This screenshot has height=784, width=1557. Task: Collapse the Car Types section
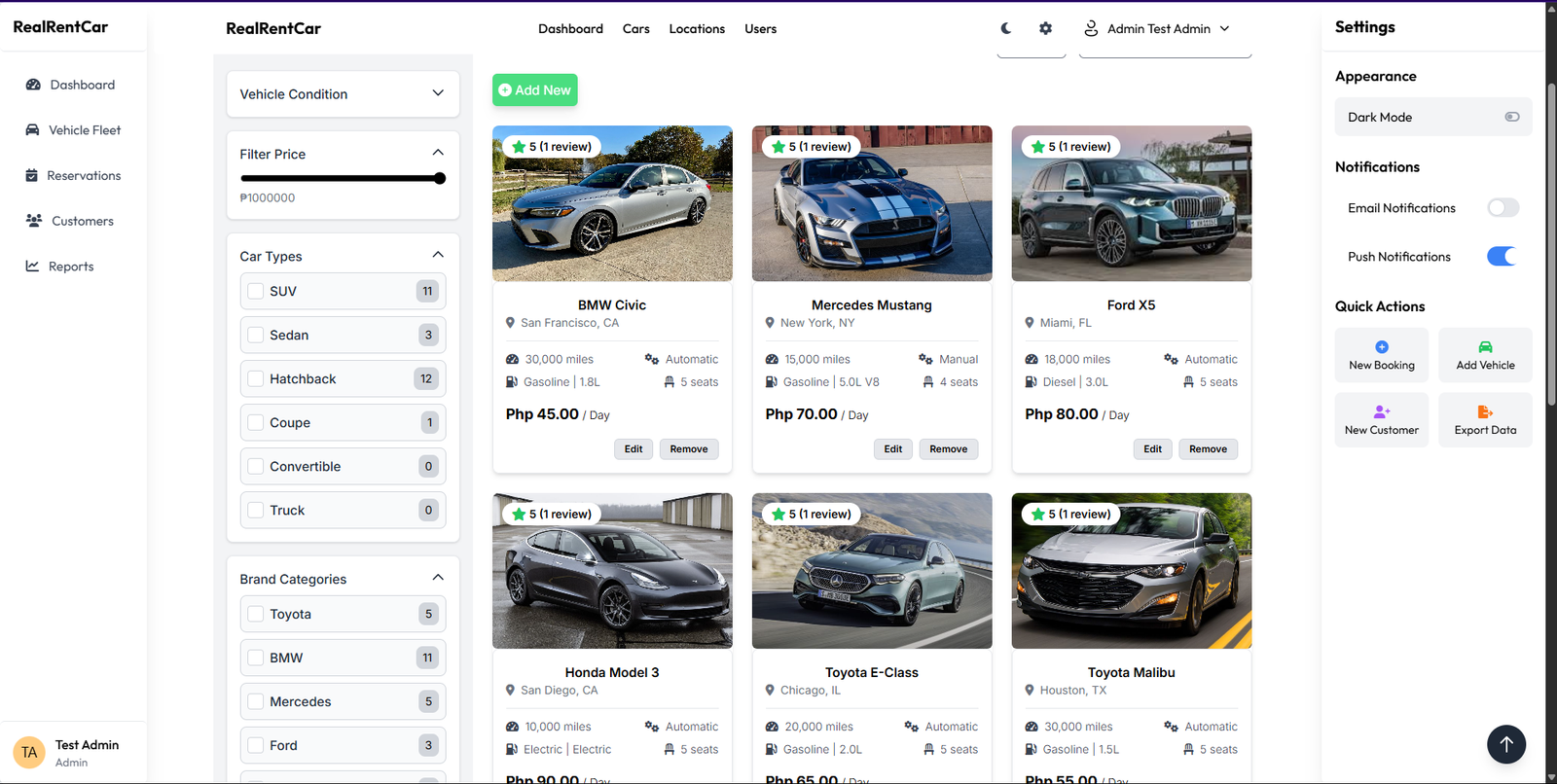[x=438, y=255]
